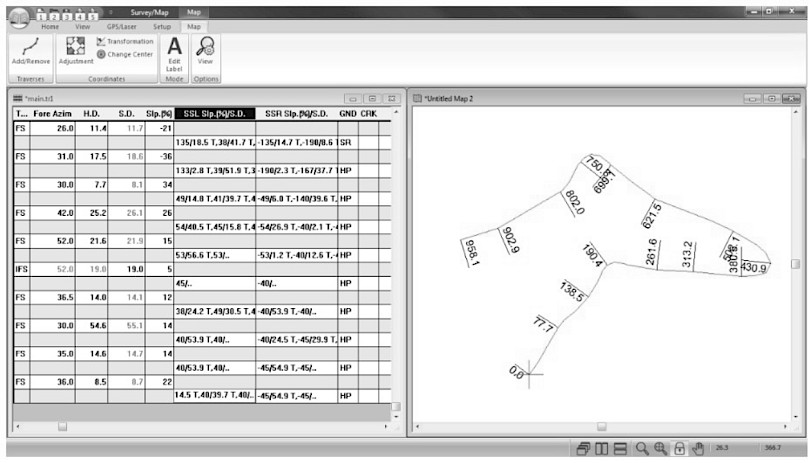The width and height of the screenshot is (811, 463).
Task: Open the round application menu button
Action: [19, 17]
